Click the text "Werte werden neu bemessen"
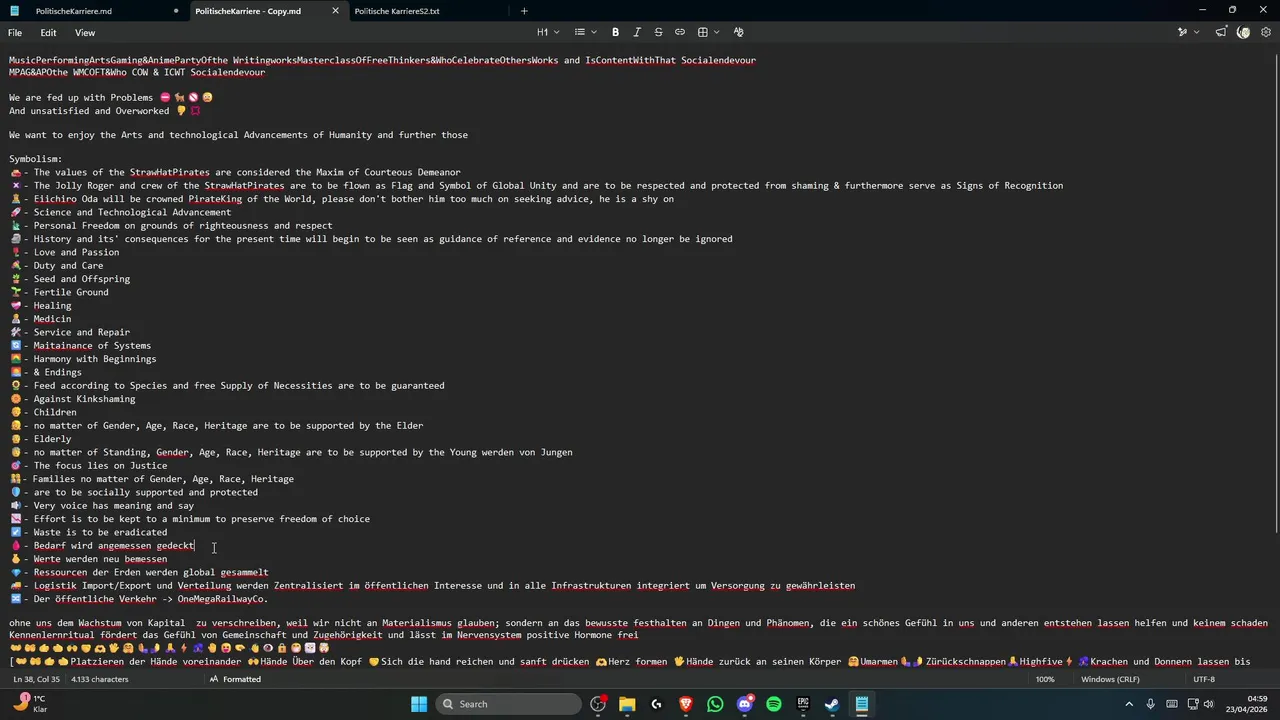This screenshot has height=720, width=1280. click(100, 559)
